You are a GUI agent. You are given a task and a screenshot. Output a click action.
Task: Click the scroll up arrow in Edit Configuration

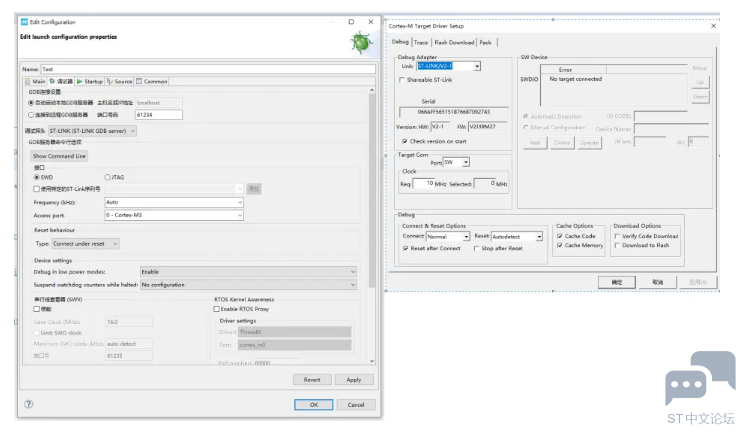(372, 90)
